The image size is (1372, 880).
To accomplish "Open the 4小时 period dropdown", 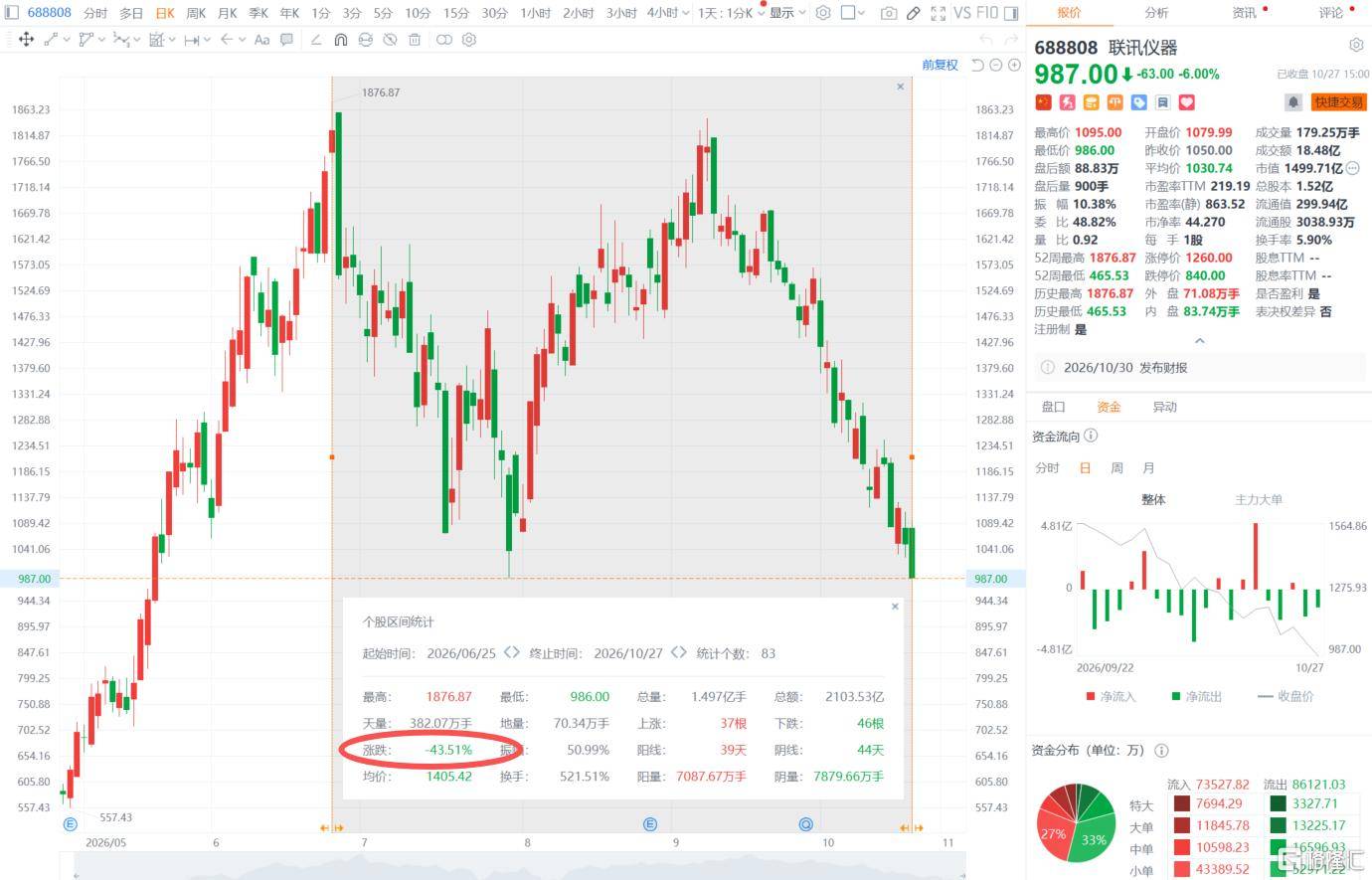I will tap(665, 13).
